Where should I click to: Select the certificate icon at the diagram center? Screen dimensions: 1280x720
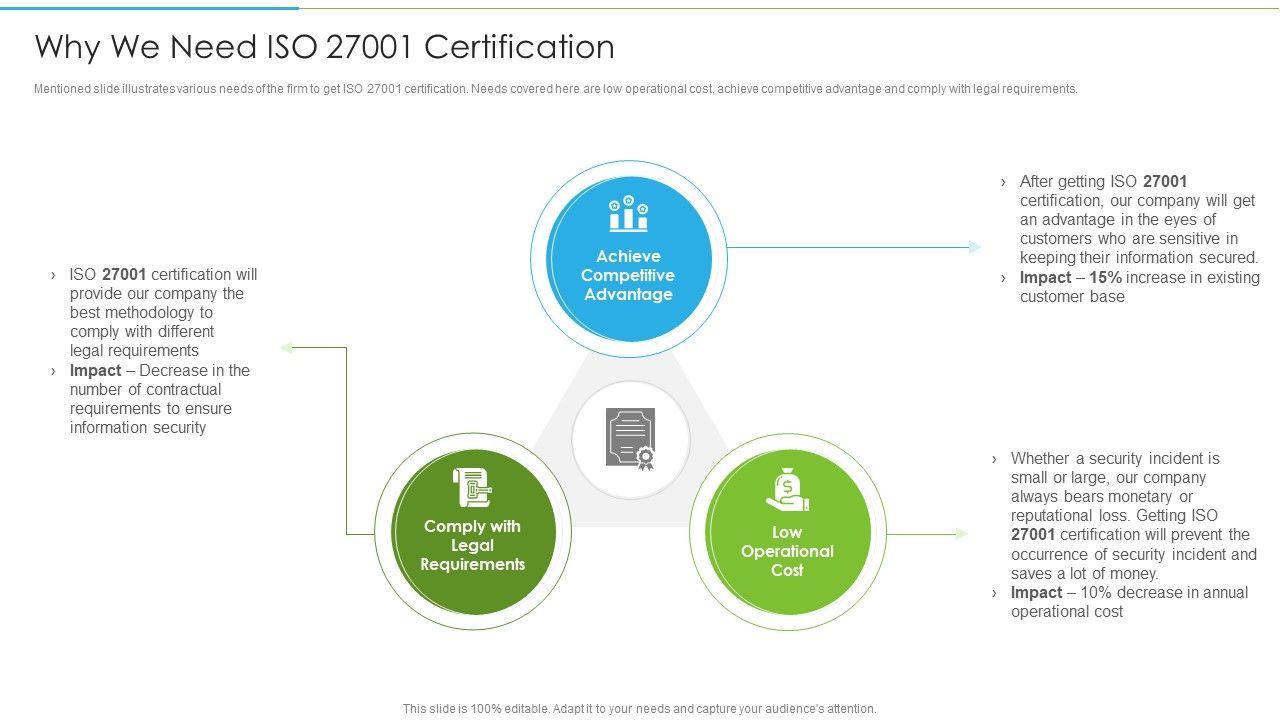pyautogui.click(x=631, y=439)
